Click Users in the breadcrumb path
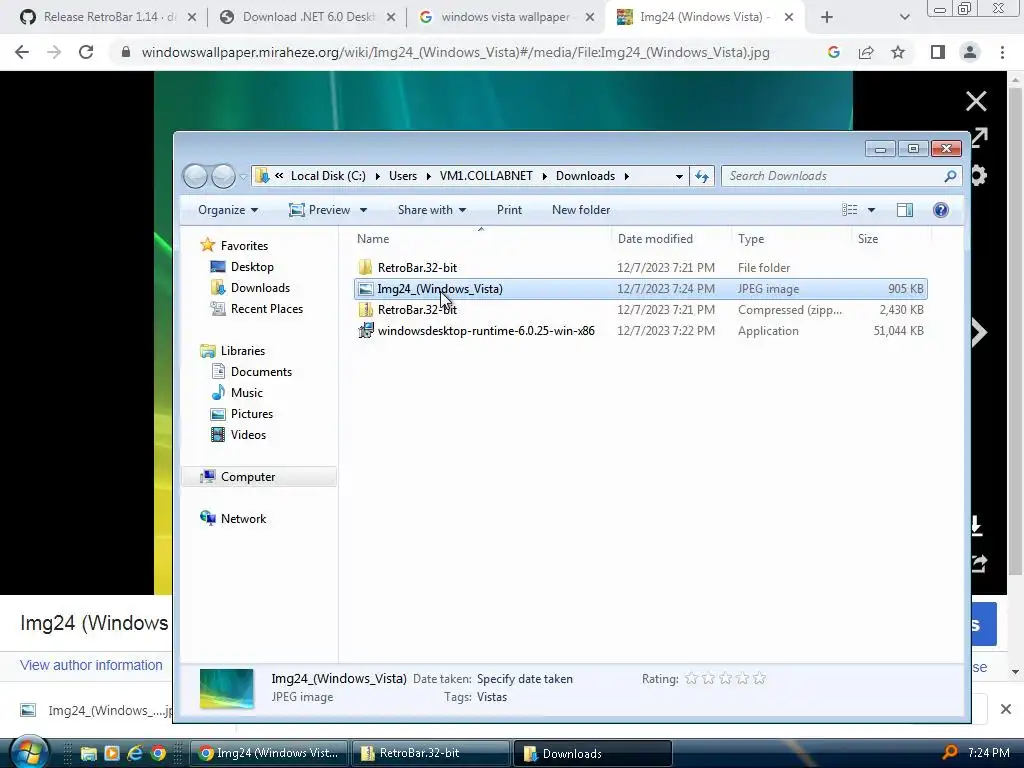This screenshot has width=1024, height=768. [403, 176]
